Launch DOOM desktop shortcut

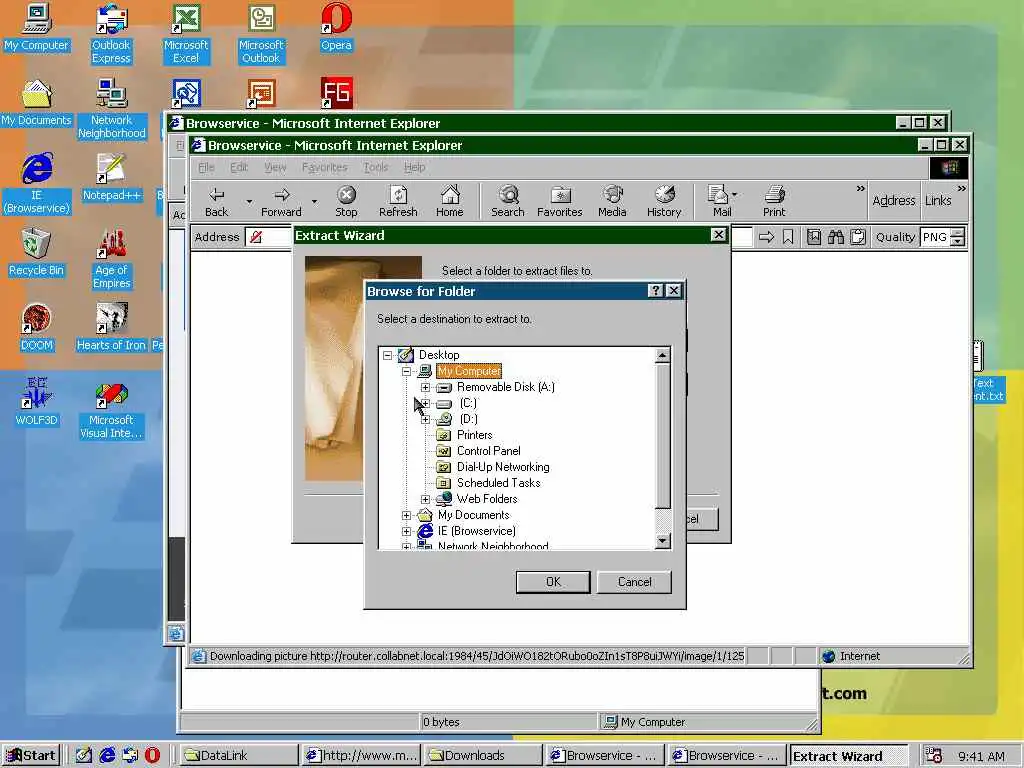pyautogui.click(x=37, y=328)
